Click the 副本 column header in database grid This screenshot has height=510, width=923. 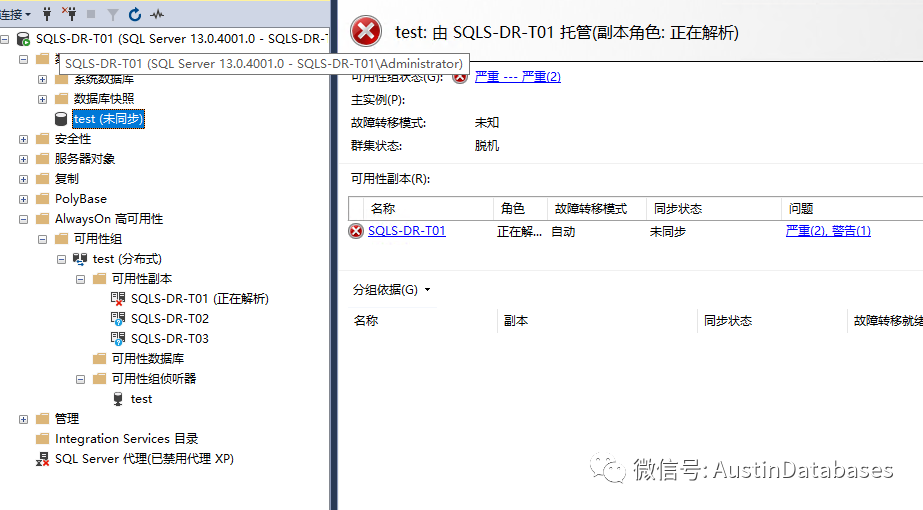[597, 321]
